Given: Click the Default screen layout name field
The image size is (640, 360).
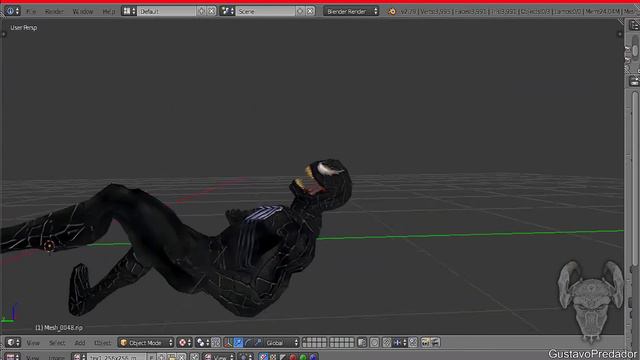Looking at the screenshot, I should [167, 11].
